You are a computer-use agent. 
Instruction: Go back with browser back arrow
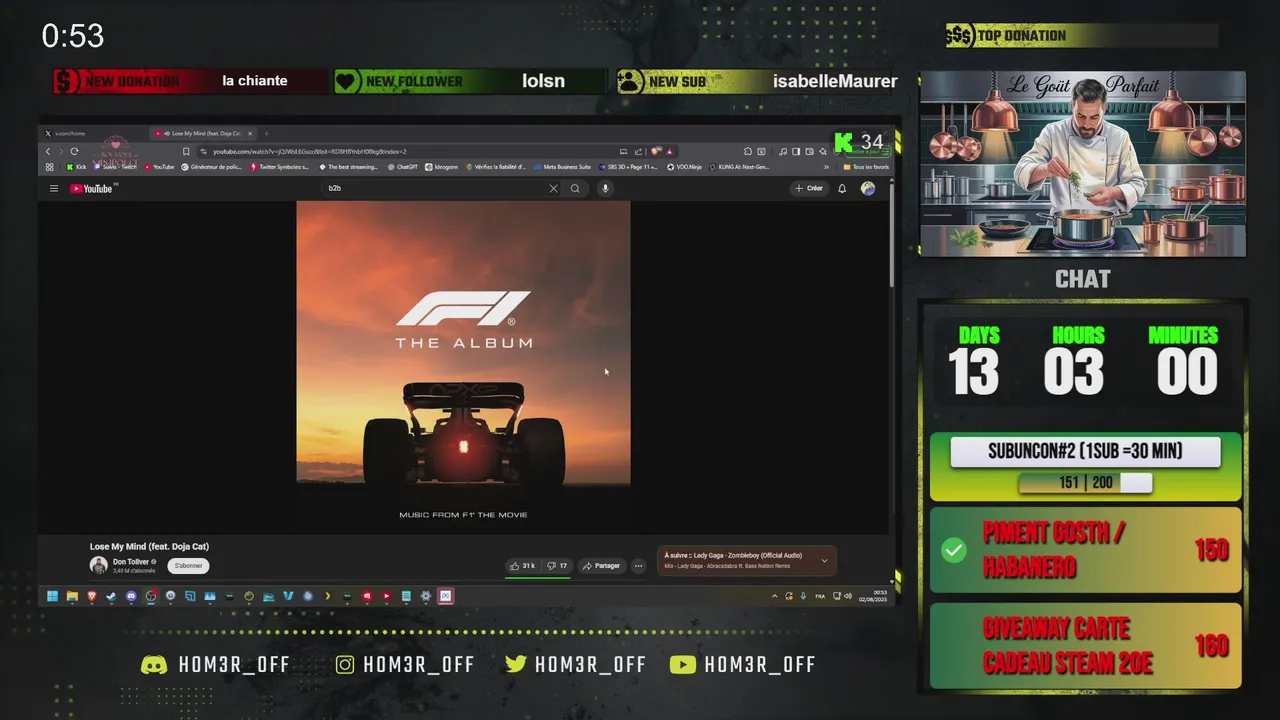tap(48, 152)
